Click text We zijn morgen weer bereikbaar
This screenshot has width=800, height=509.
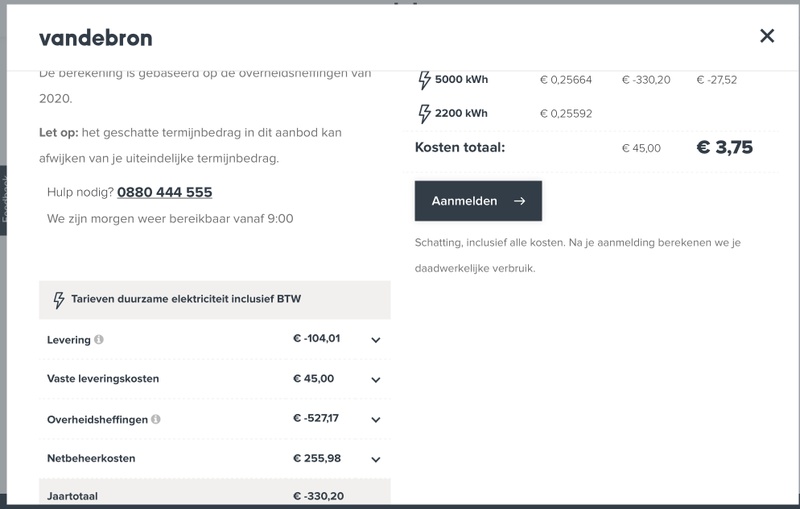(170, 219)
